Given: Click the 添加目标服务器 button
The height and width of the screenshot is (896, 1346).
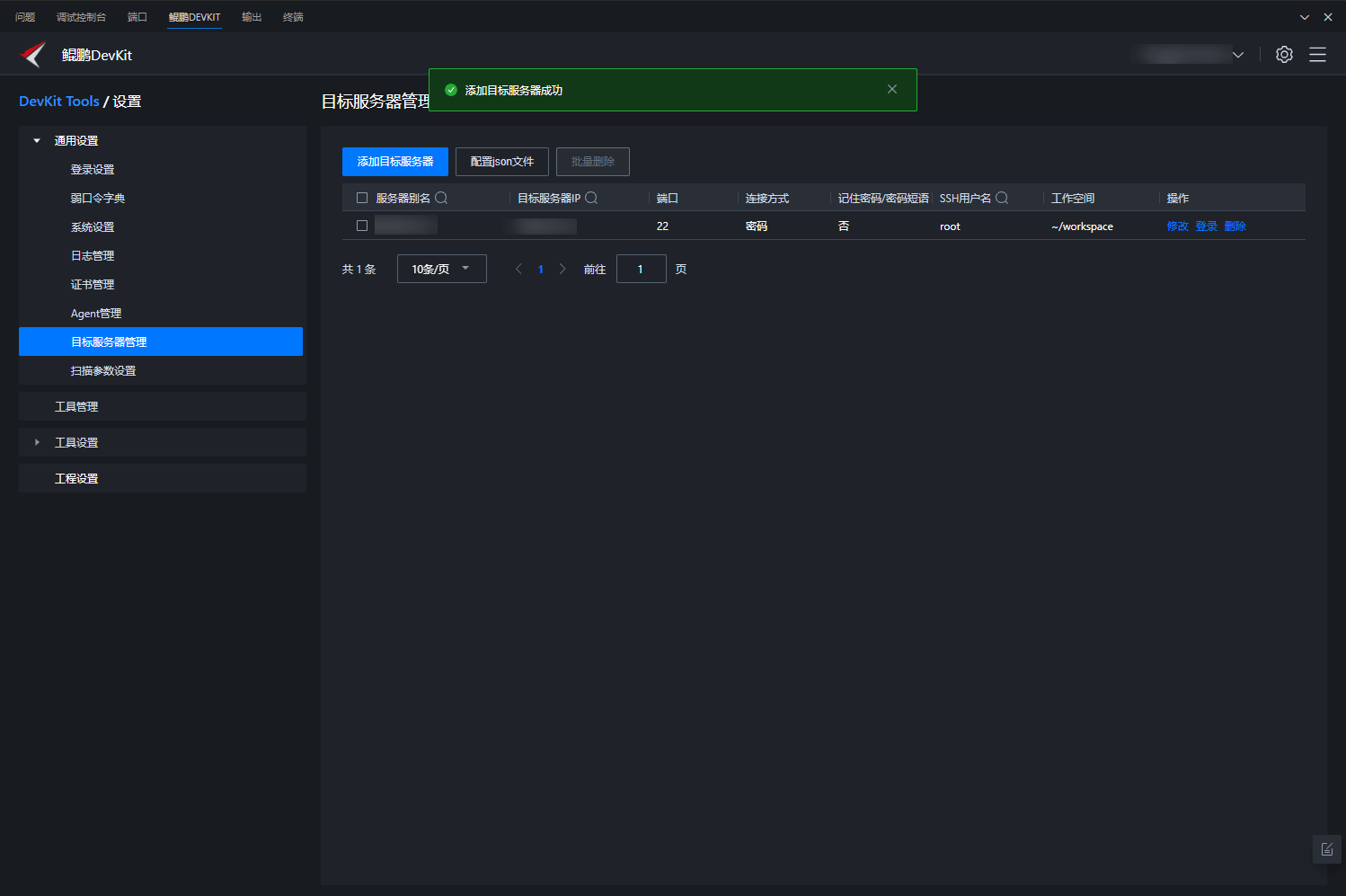Looking at the screenshot, I should click(x=395, y=162).
